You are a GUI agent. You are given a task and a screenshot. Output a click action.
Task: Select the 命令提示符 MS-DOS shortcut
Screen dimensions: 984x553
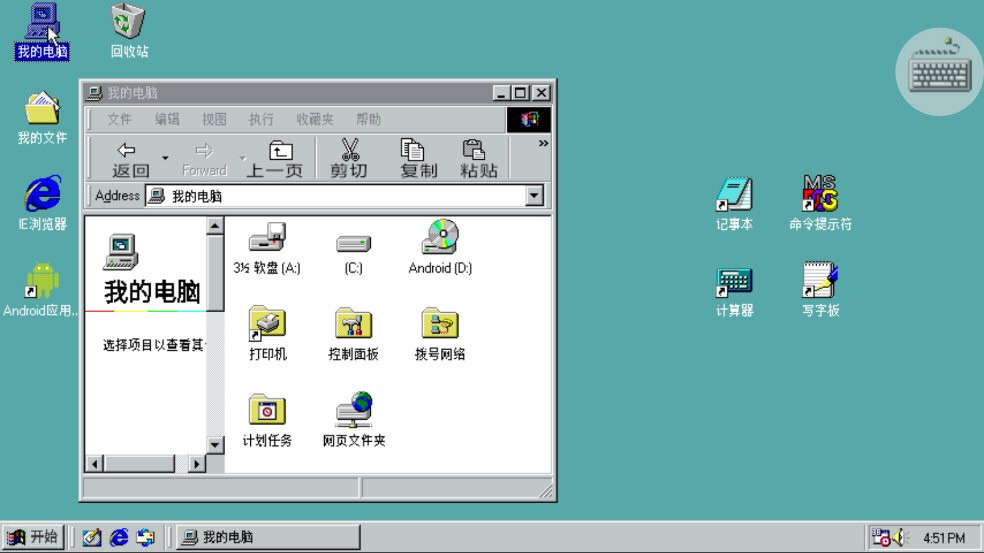820,203
